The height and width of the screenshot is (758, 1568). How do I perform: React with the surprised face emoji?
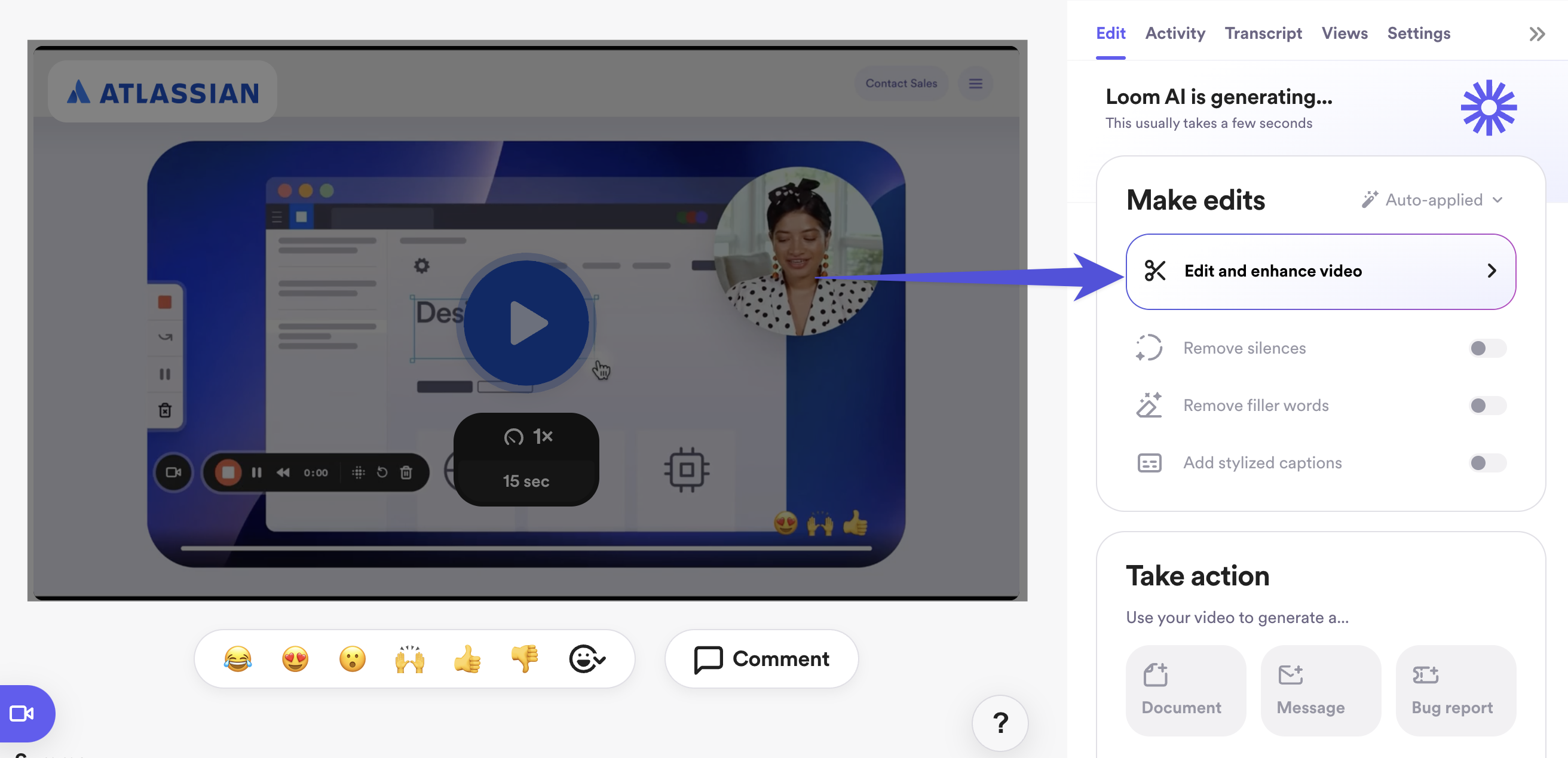[353, 659]
